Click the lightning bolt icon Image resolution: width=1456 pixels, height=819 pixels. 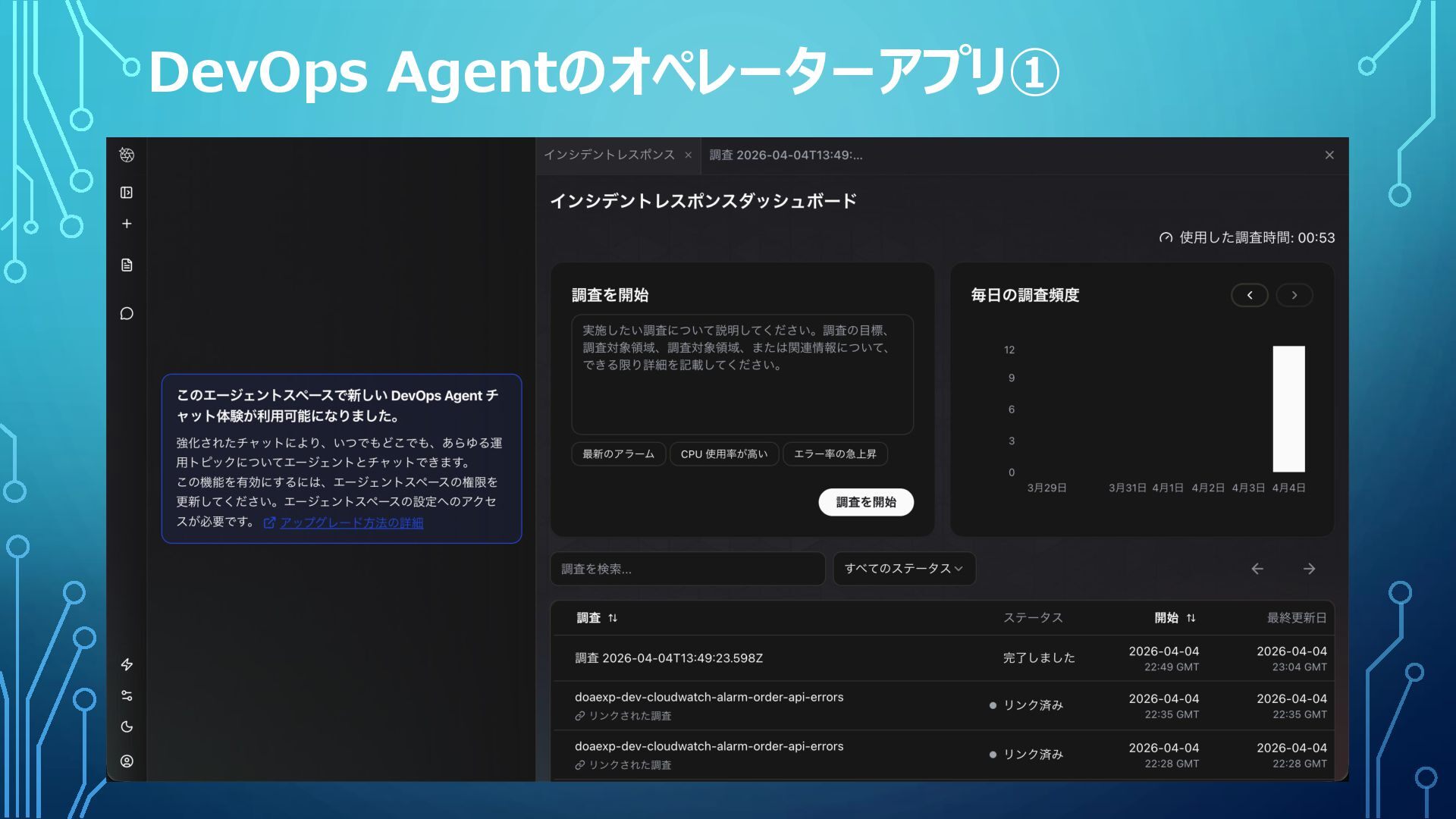pyautogui.click(x=127, y=664)
